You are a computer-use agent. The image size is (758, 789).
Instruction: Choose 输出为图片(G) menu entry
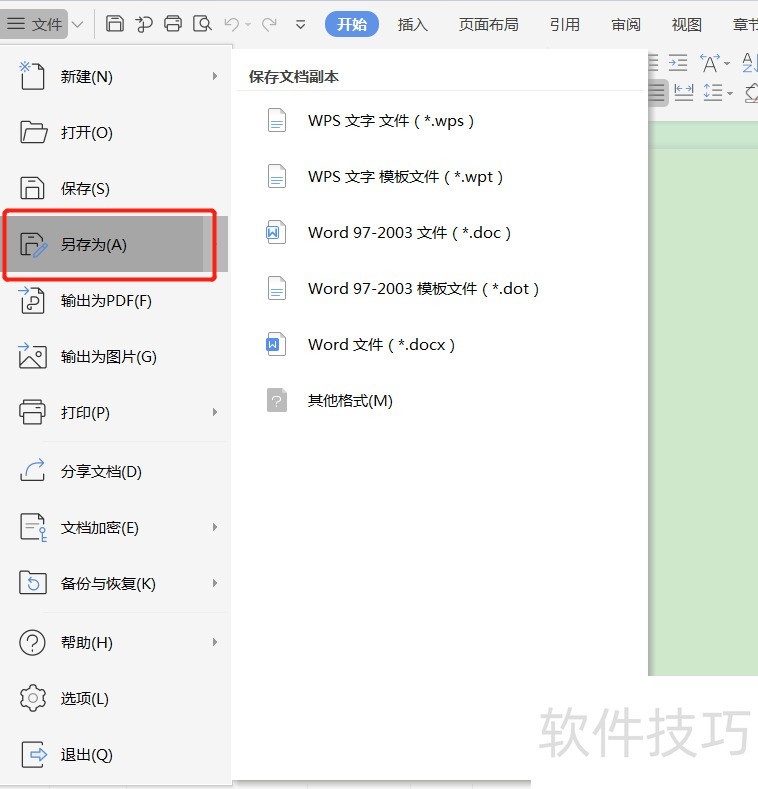(x=116, y=356)
